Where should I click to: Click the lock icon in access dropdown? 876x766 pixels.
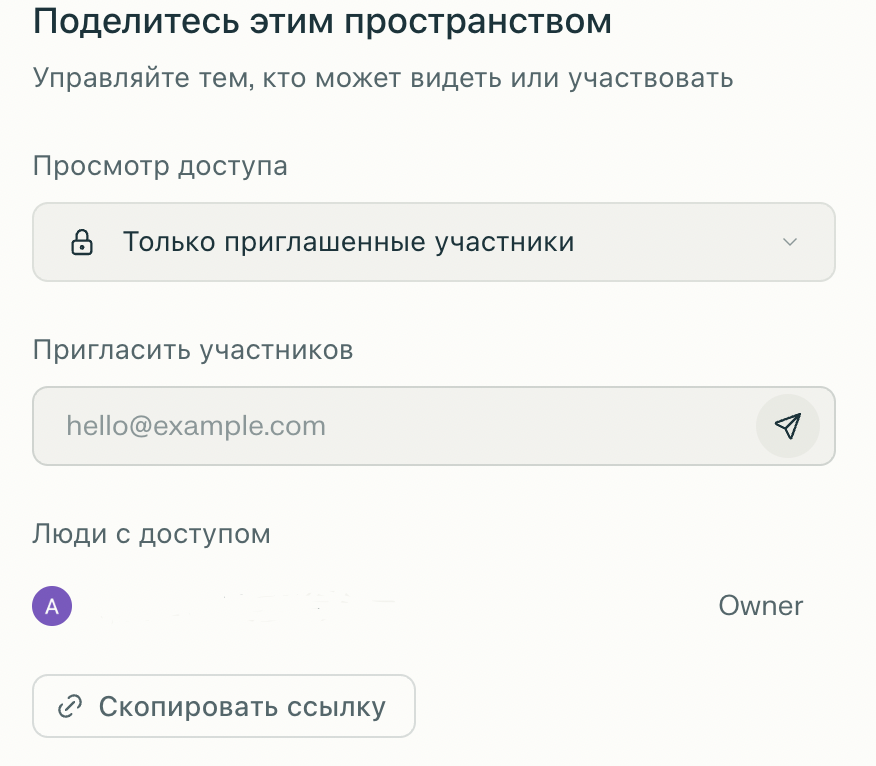click(x=83, y=242)
